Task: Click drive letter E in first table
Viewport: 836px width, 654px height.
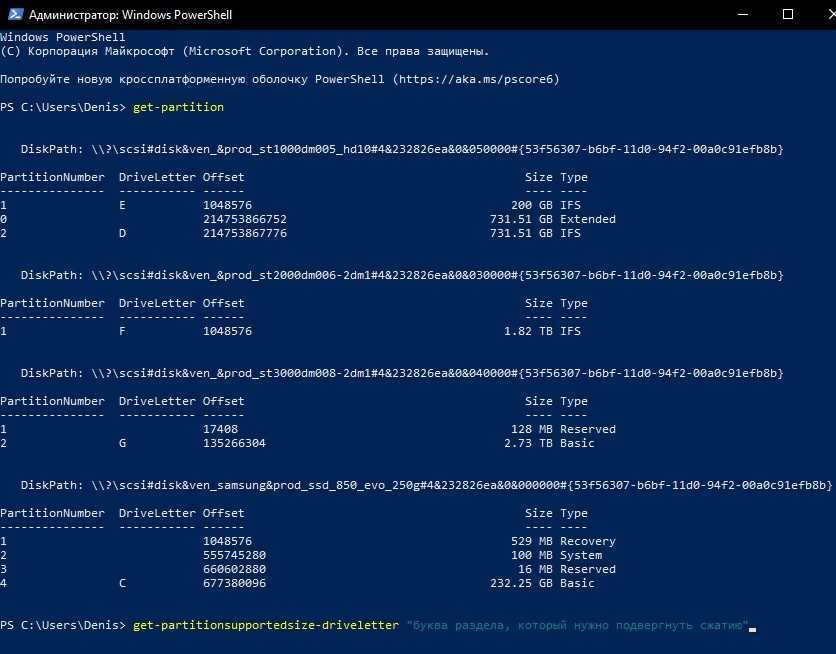Action: click(x=123, y=205)
